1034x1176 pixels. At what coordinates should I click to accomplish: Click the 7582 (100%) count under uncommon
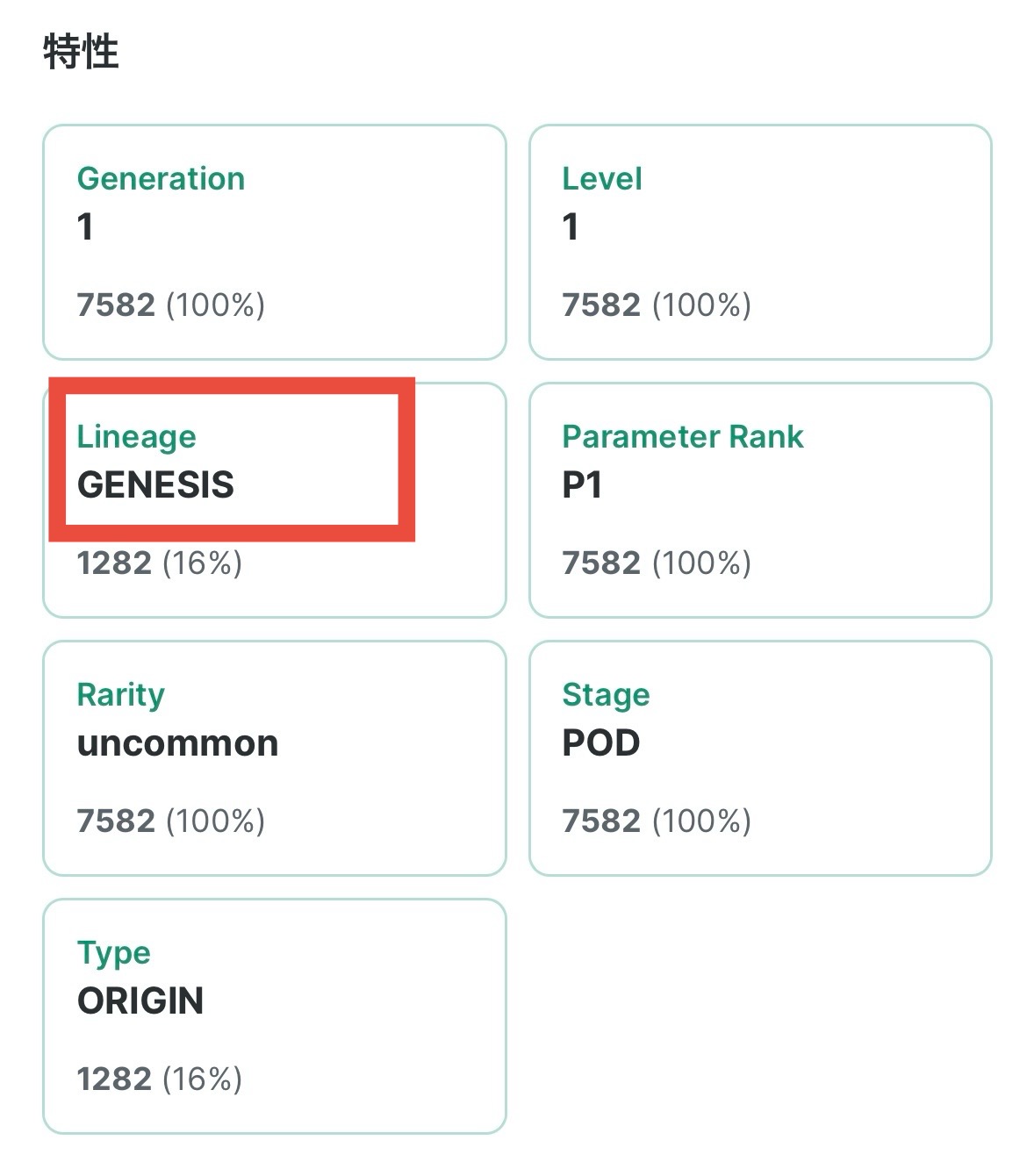coord(170,821)
